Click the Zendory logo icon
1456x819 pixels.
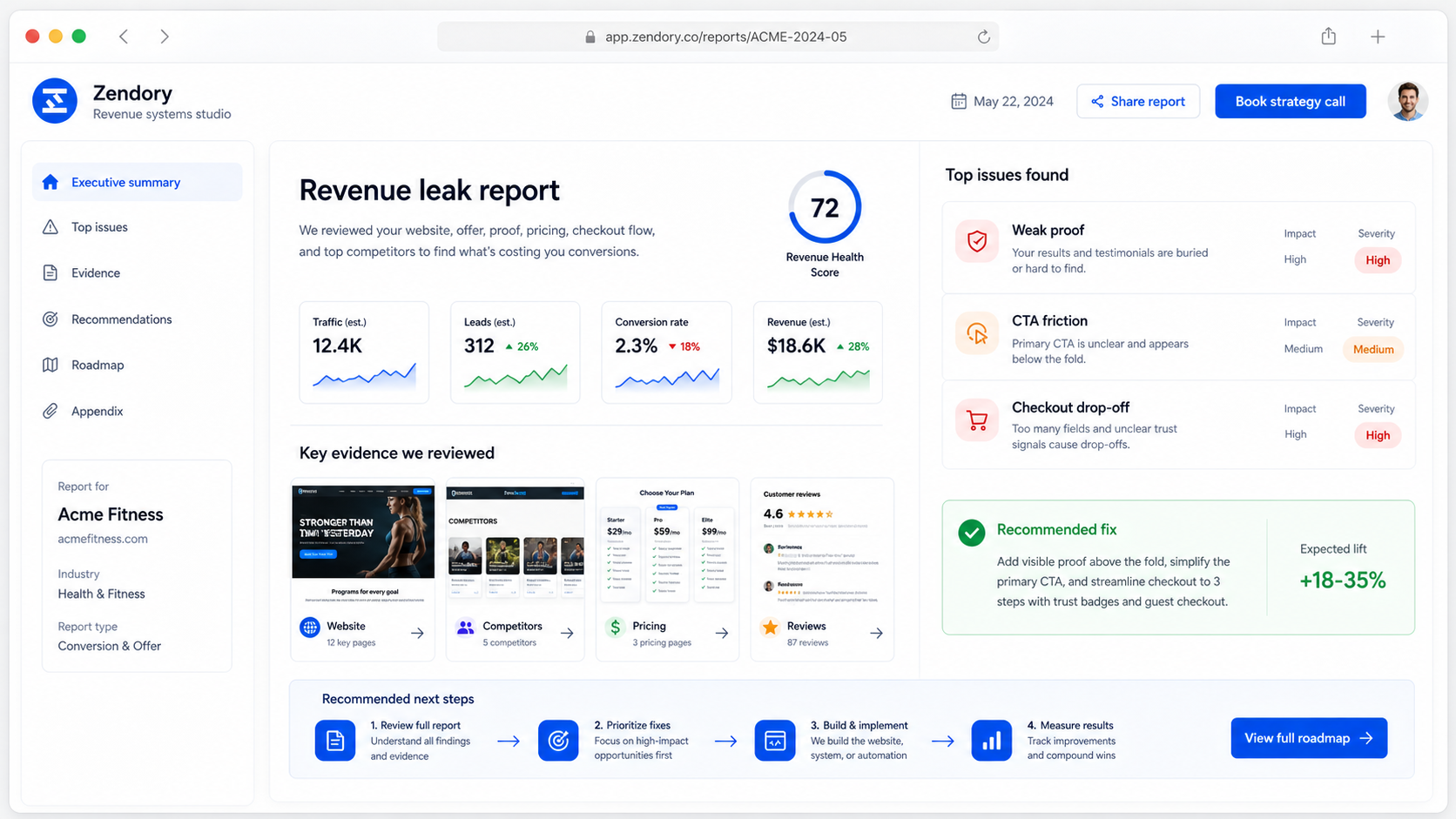(55, 101)
